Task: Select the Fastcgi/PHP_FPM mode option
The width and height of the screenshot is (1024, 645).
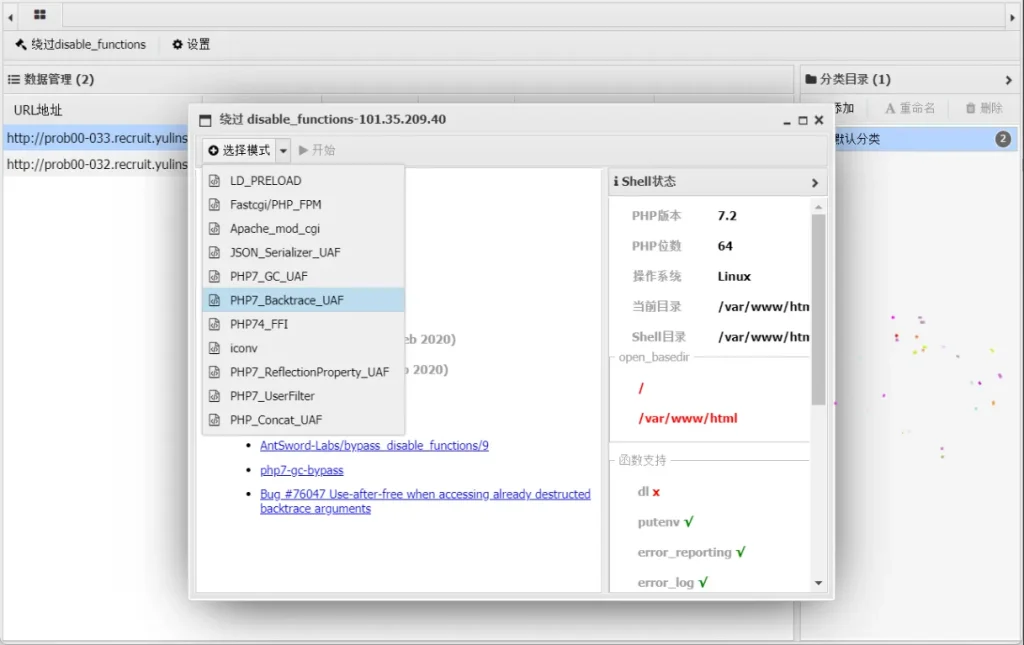Action: coord(275,205)
